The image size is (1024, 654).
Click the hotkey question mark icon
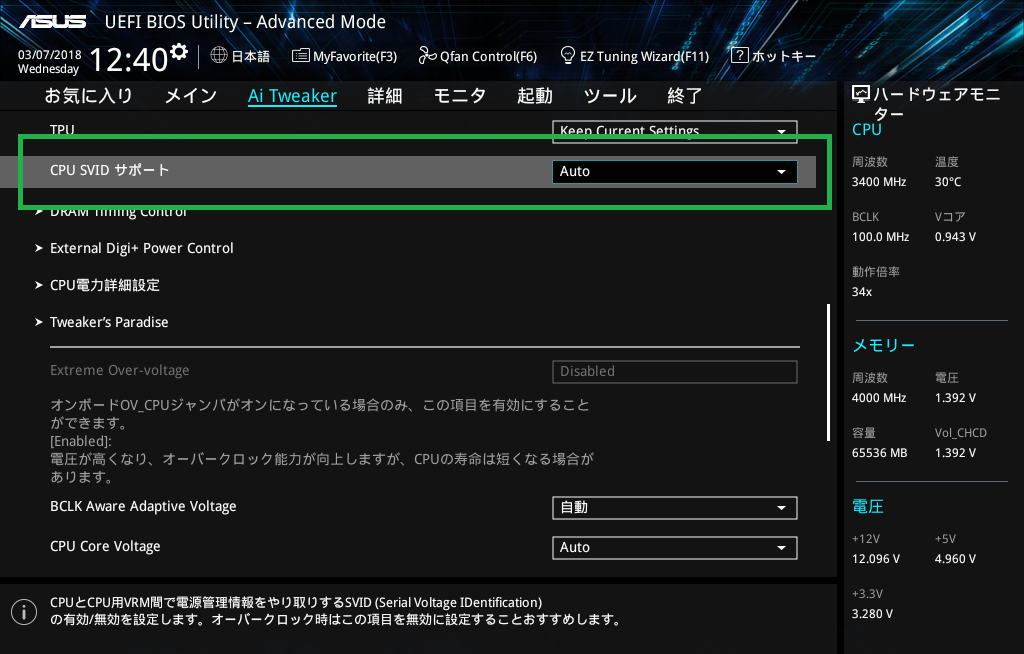pos(739,56)
